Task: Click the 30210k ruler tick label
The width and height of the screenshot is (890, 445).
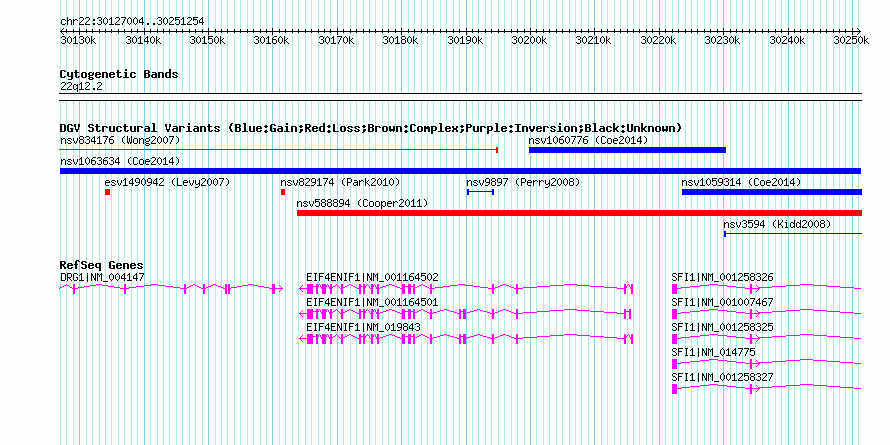Action: [x=594, y=40]
